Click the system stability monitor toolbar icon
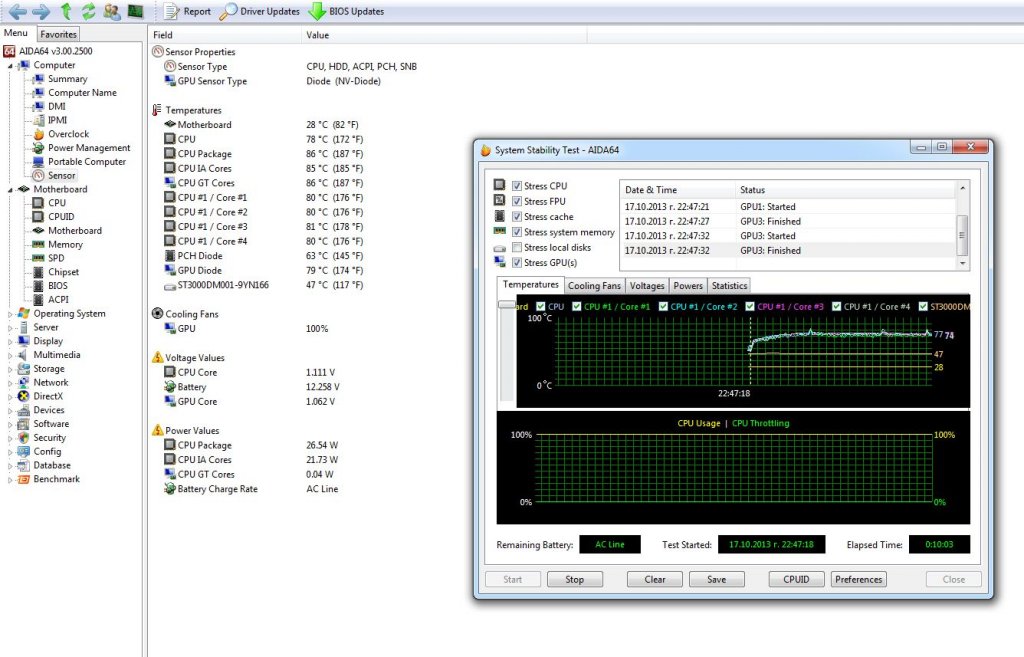 [135, 11]
